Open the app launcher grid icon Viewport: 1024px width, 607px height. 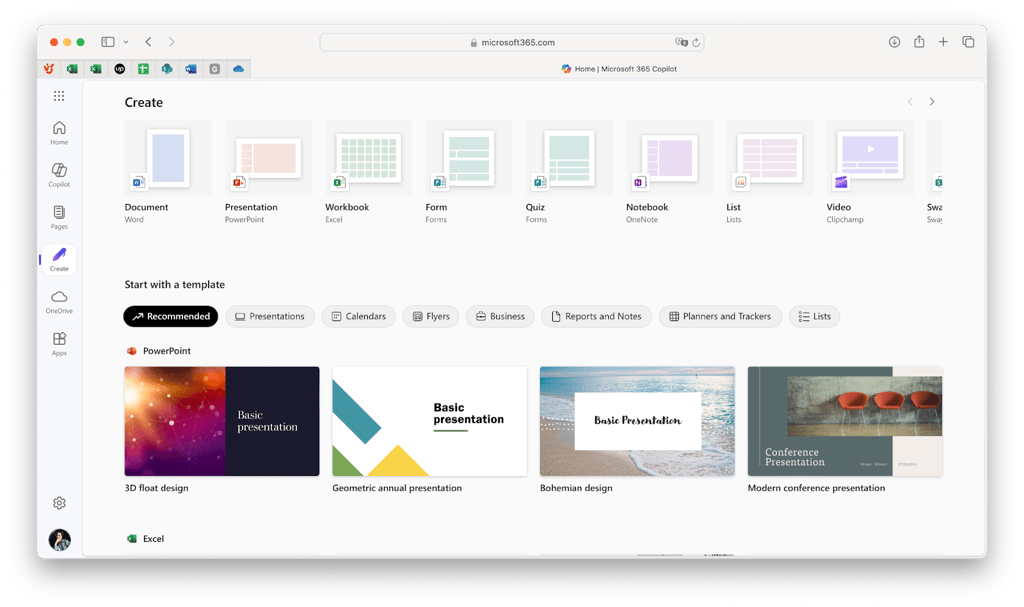[x=59, y=96]
